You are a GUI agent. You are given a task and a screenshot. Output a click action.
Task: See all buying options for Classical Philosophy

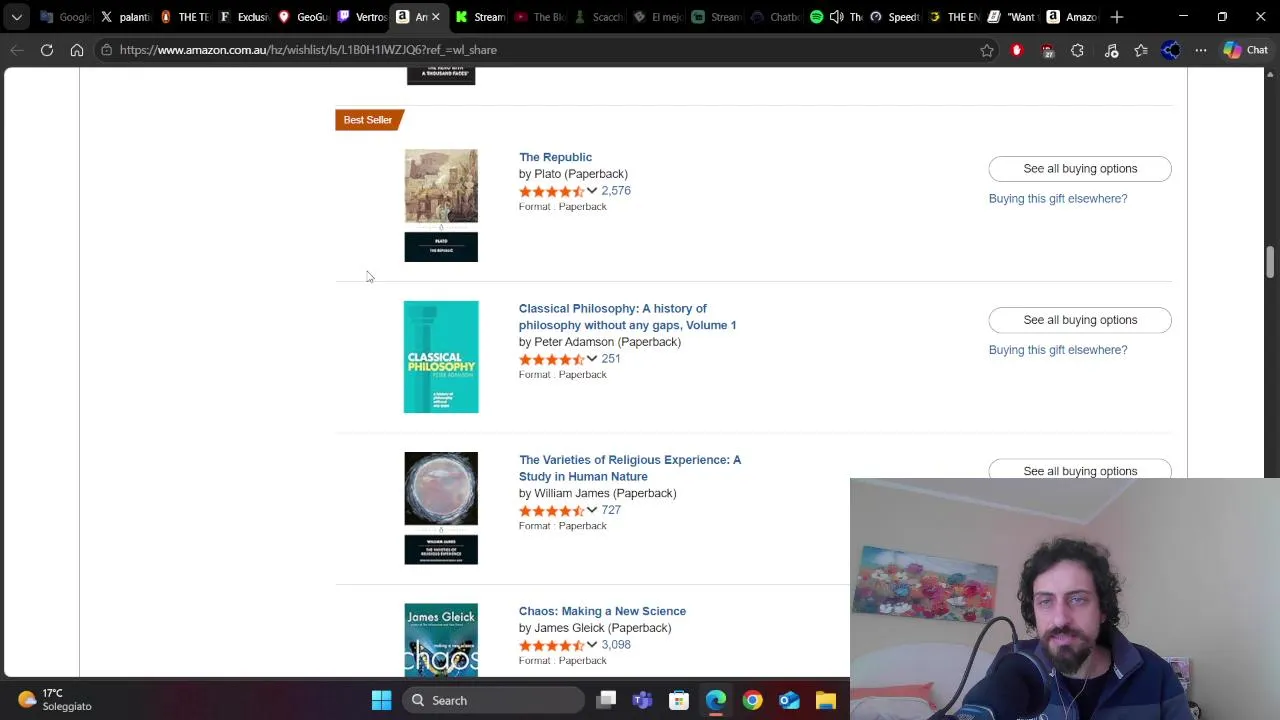[1080, 320]
